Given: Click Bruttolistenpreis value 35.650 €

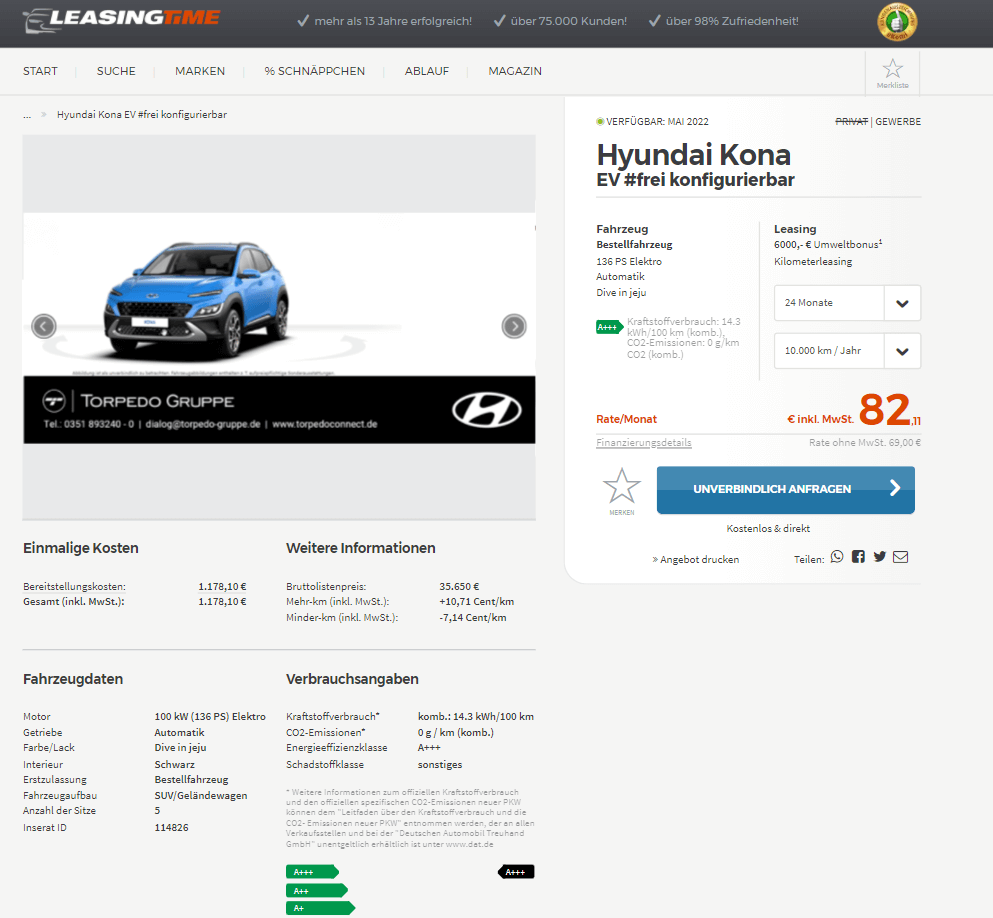Looking at the screenshot, I should [x=459, y=587].
